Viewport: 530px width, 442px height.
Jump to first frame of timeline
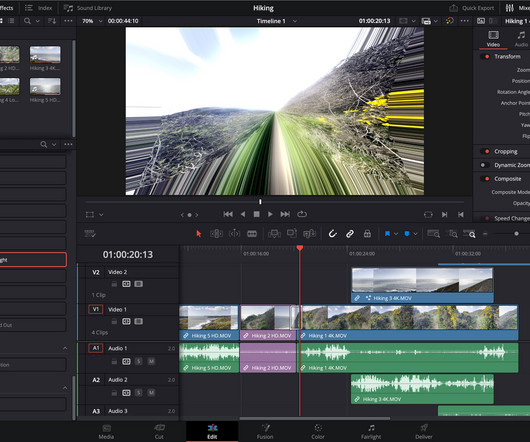[x=228, y=214]
